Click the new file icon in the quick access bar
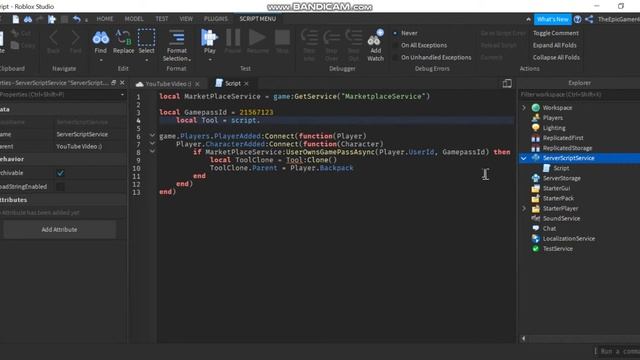Screen dimensions: 640x360 (16, 19)
